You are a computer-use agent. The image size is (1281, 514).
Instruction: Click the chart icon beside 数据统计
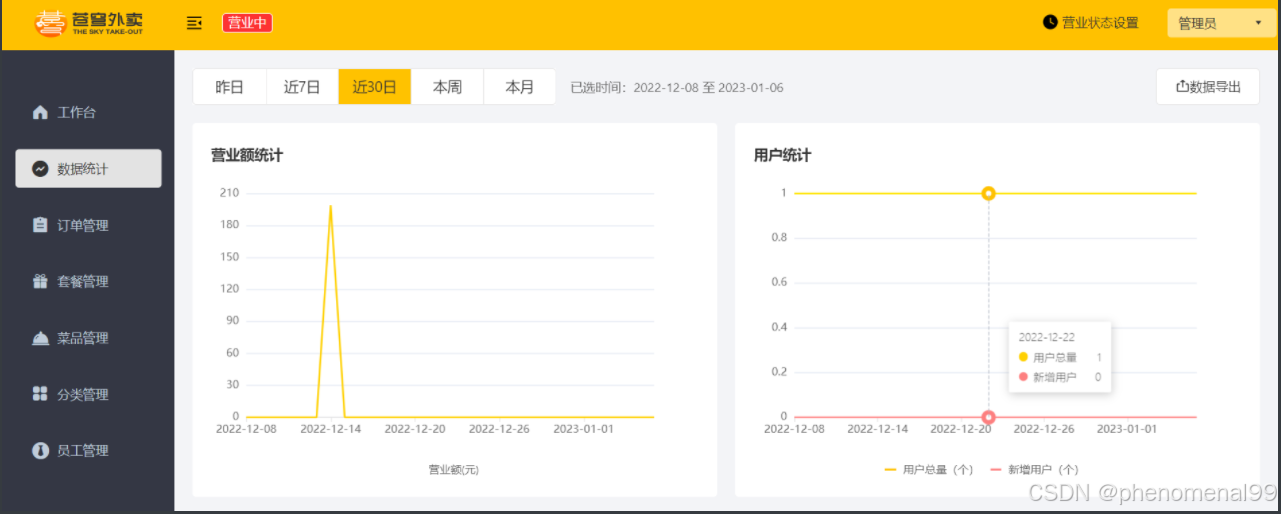[x=40, y=169]
